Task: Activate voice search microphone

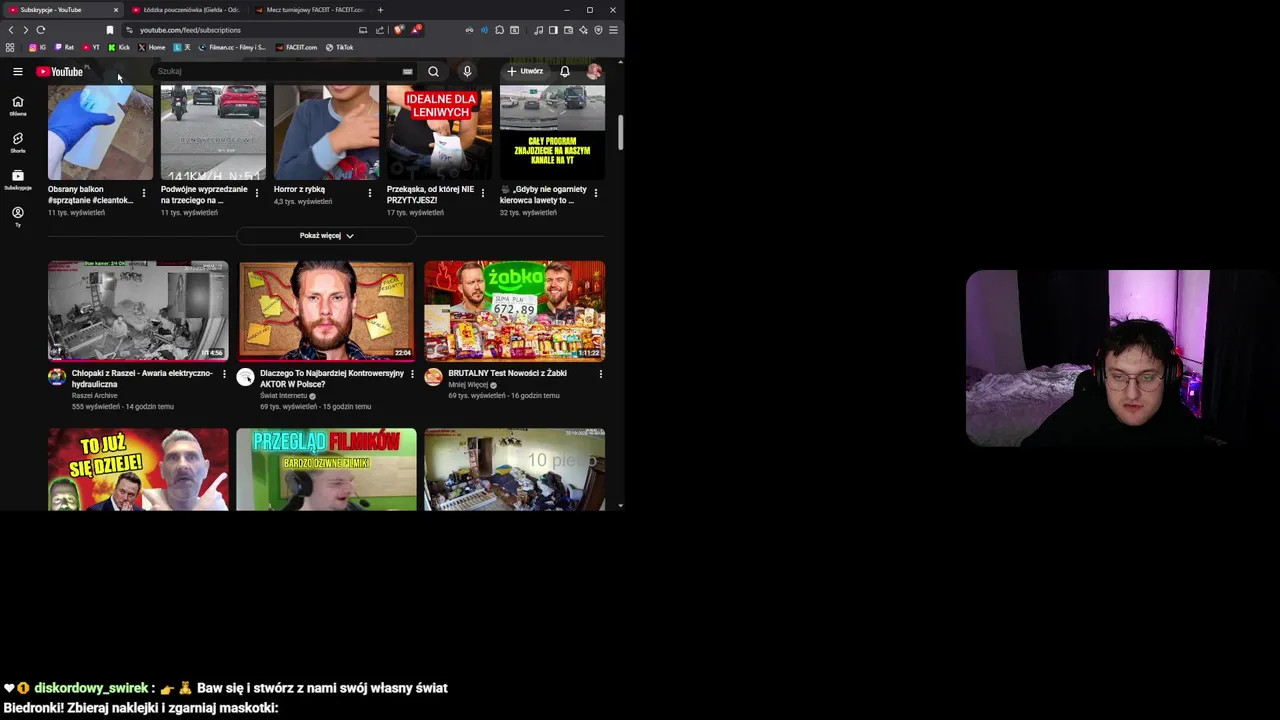Action: (467, 71)
